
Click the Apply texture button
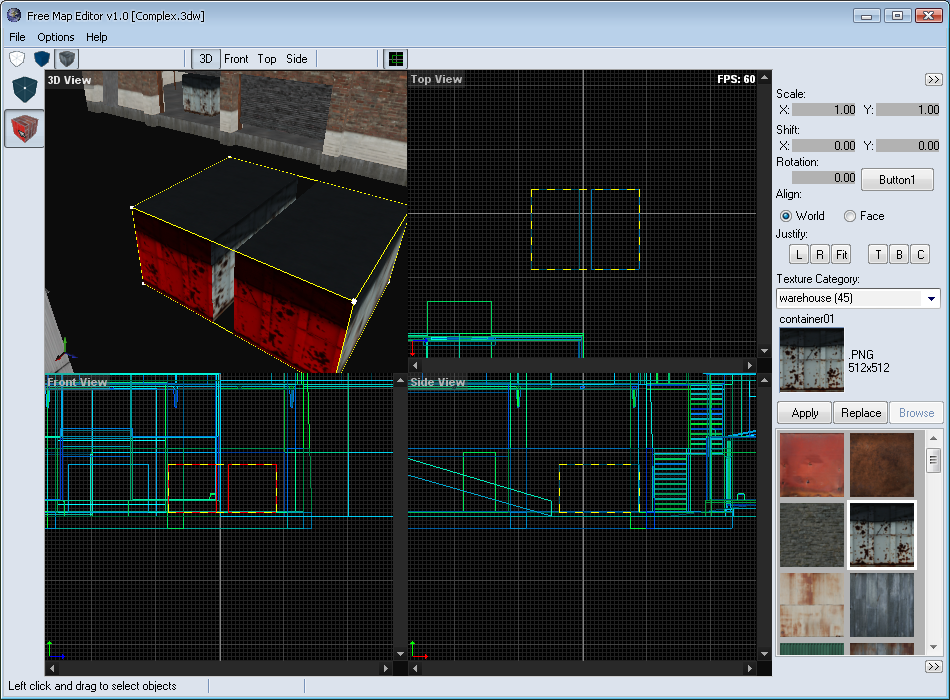[x=805, y=413]
